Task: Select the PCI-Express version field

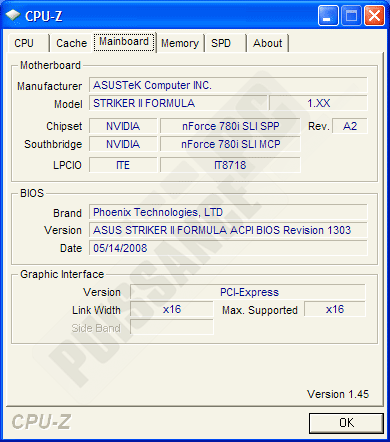Action: (248, 292)
